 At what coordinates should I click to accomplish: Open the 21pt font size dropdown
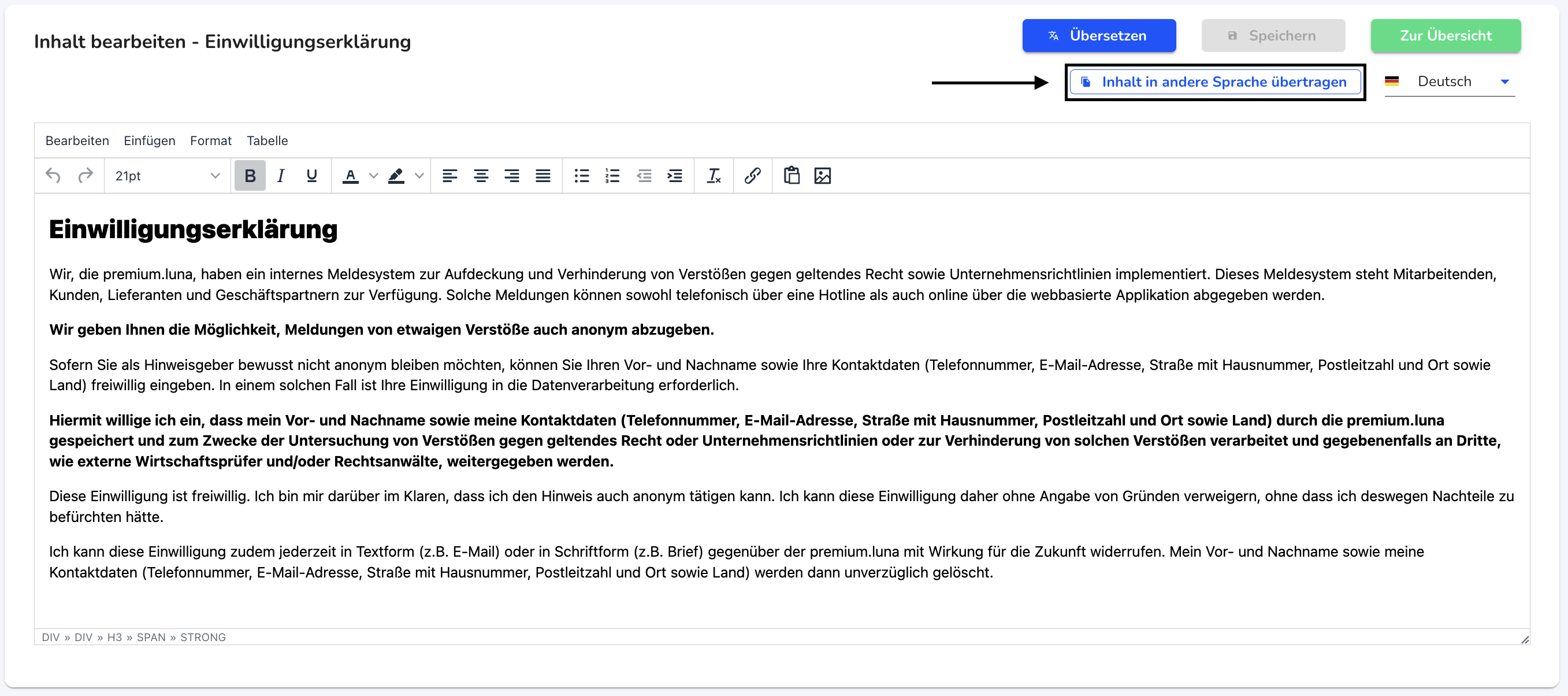[168, 175]
